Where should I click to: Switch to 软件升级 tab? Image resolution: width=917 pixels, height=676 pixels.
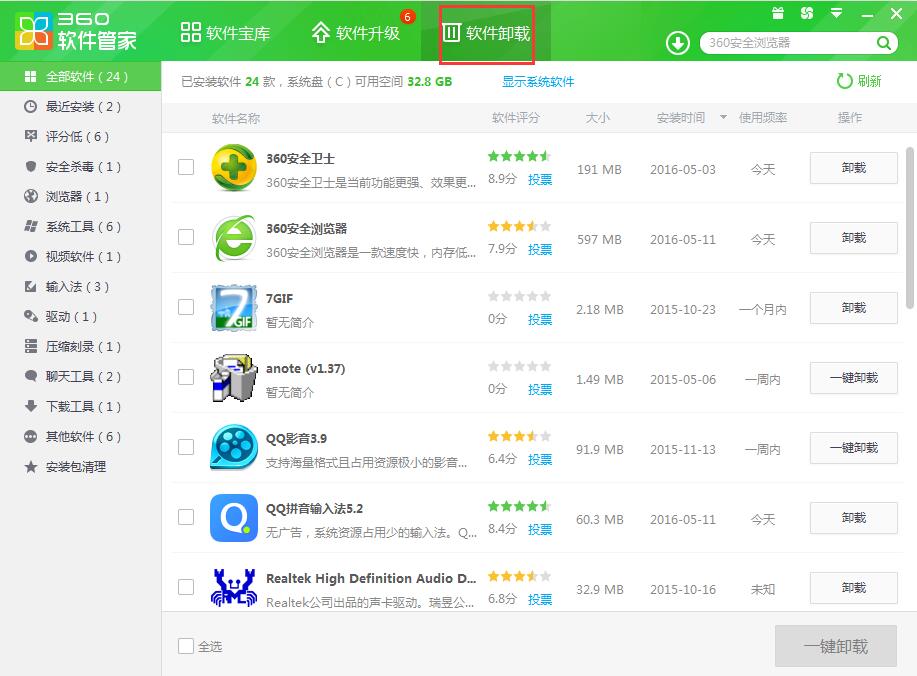click(x=356, y=33)
